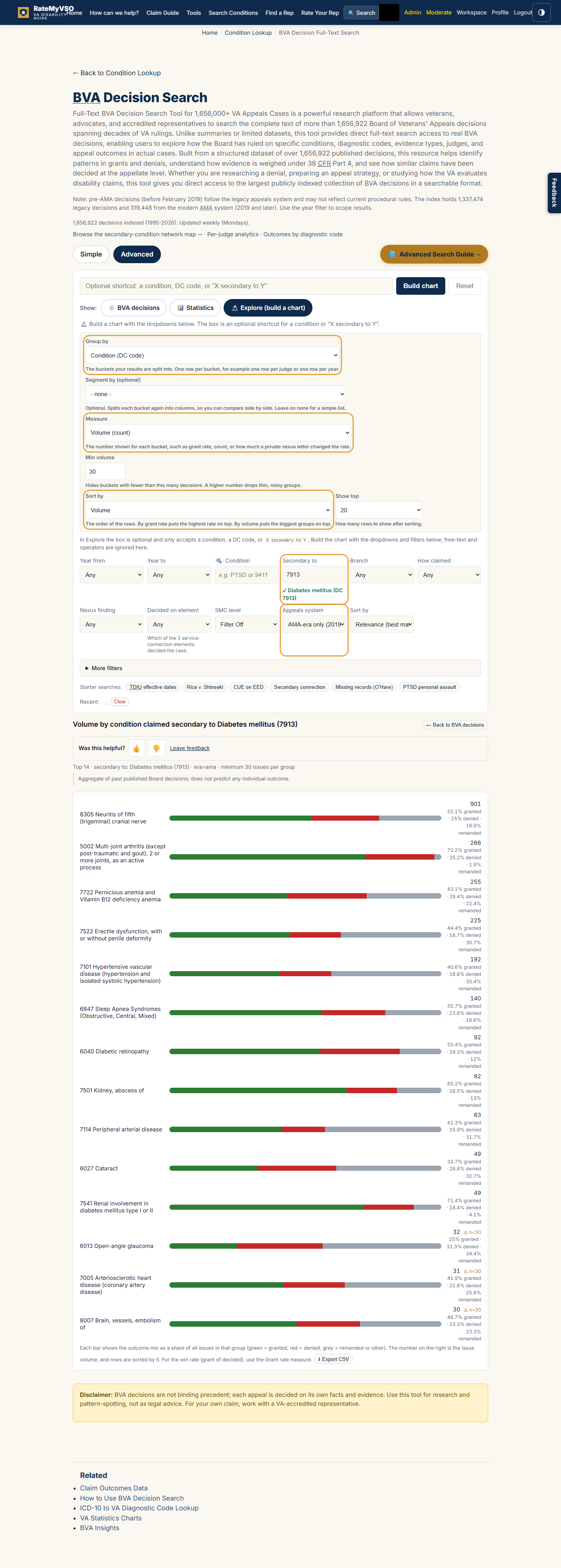Switch to Simple search mode
561x1568 pixels.
point(91,255)
